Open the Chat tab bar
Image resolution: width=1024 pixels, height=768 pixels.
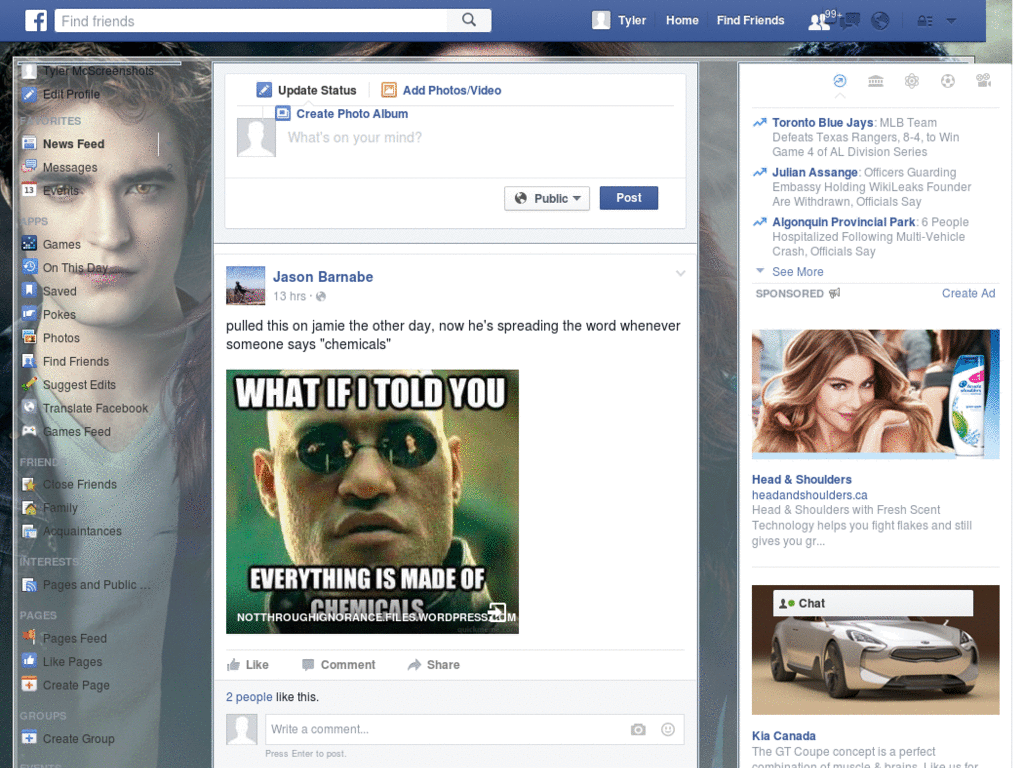(873, 603)
